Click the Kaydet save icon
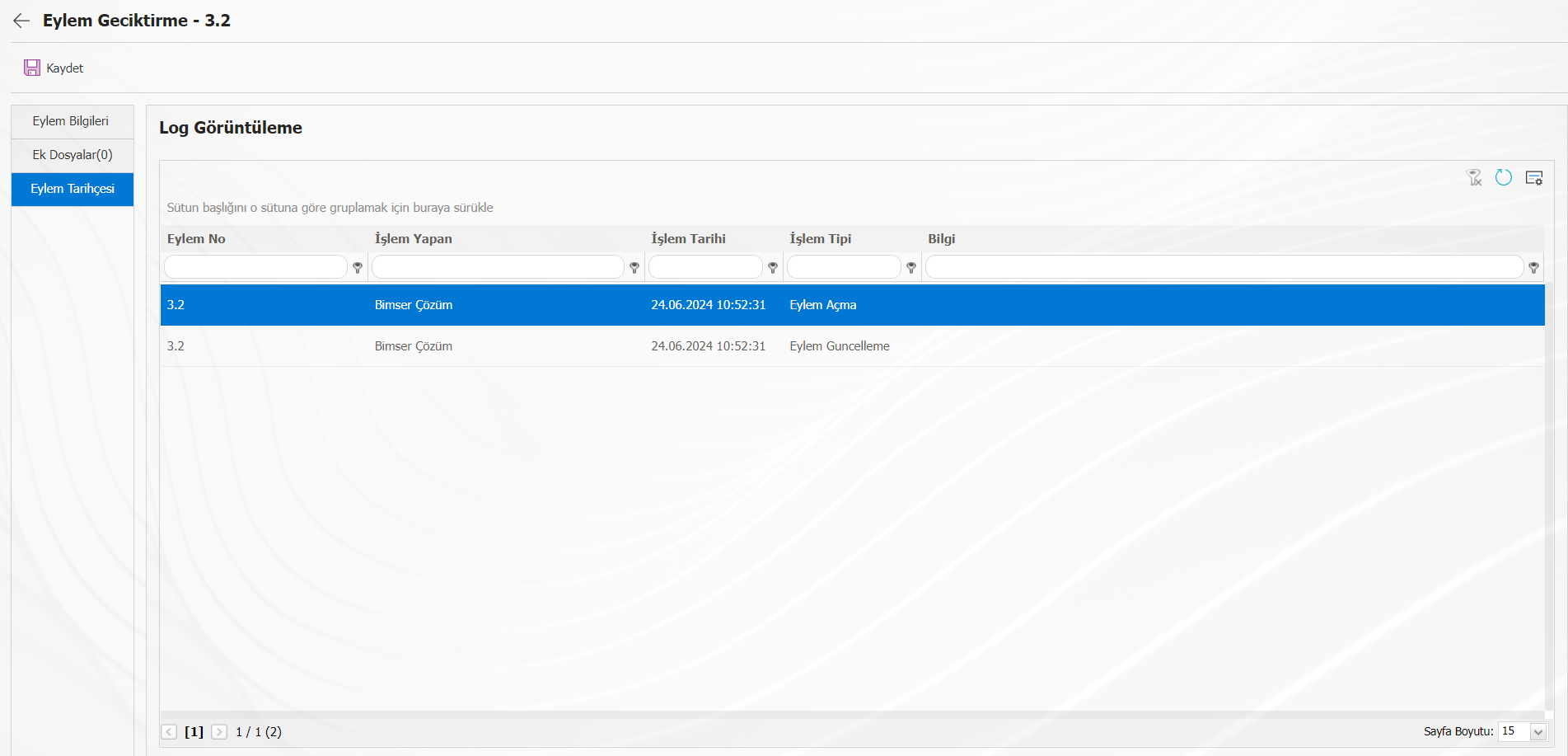 tap(32, 68)
